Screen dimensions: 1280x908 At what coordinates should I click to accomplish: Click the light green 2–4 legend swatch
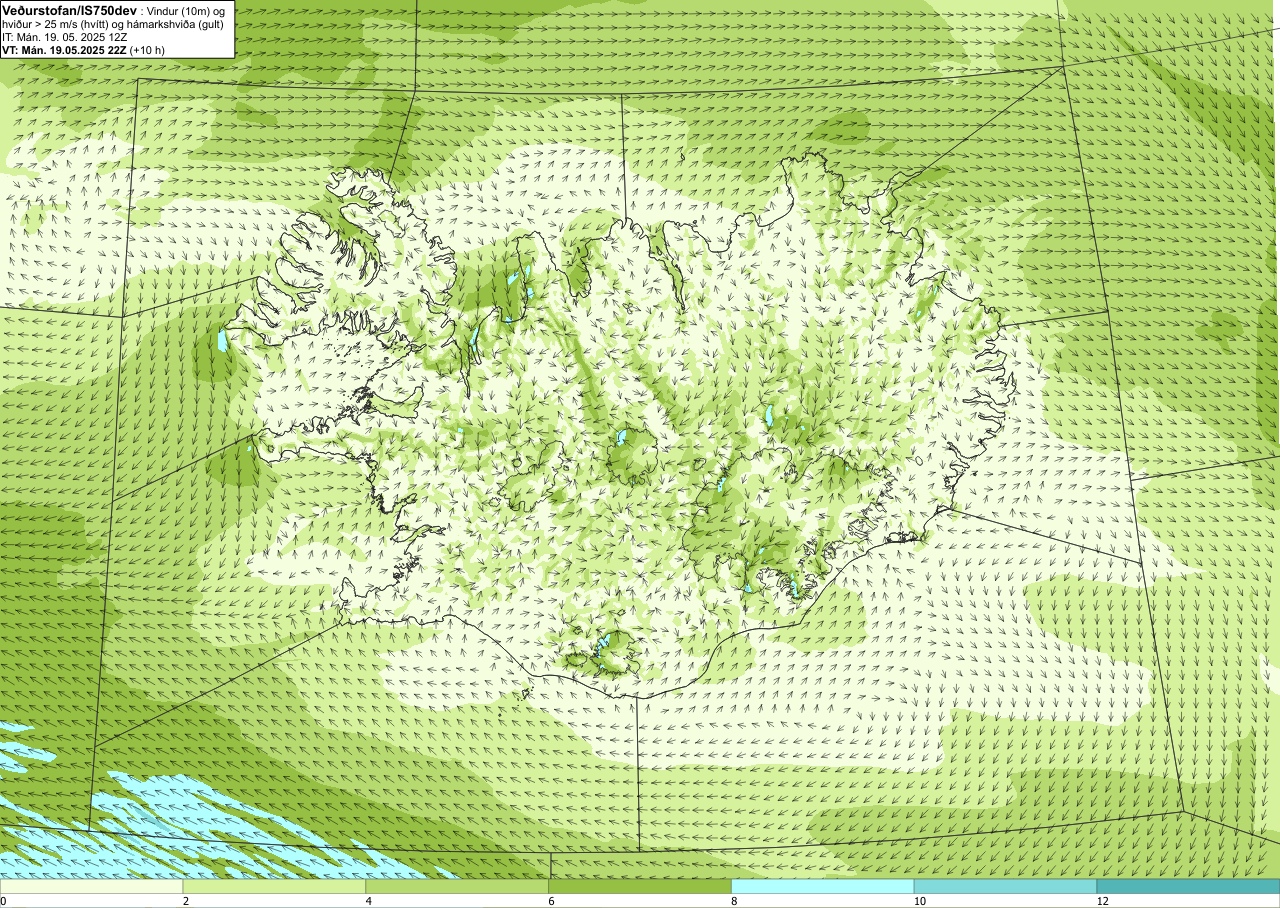click(x=274, y=886)
